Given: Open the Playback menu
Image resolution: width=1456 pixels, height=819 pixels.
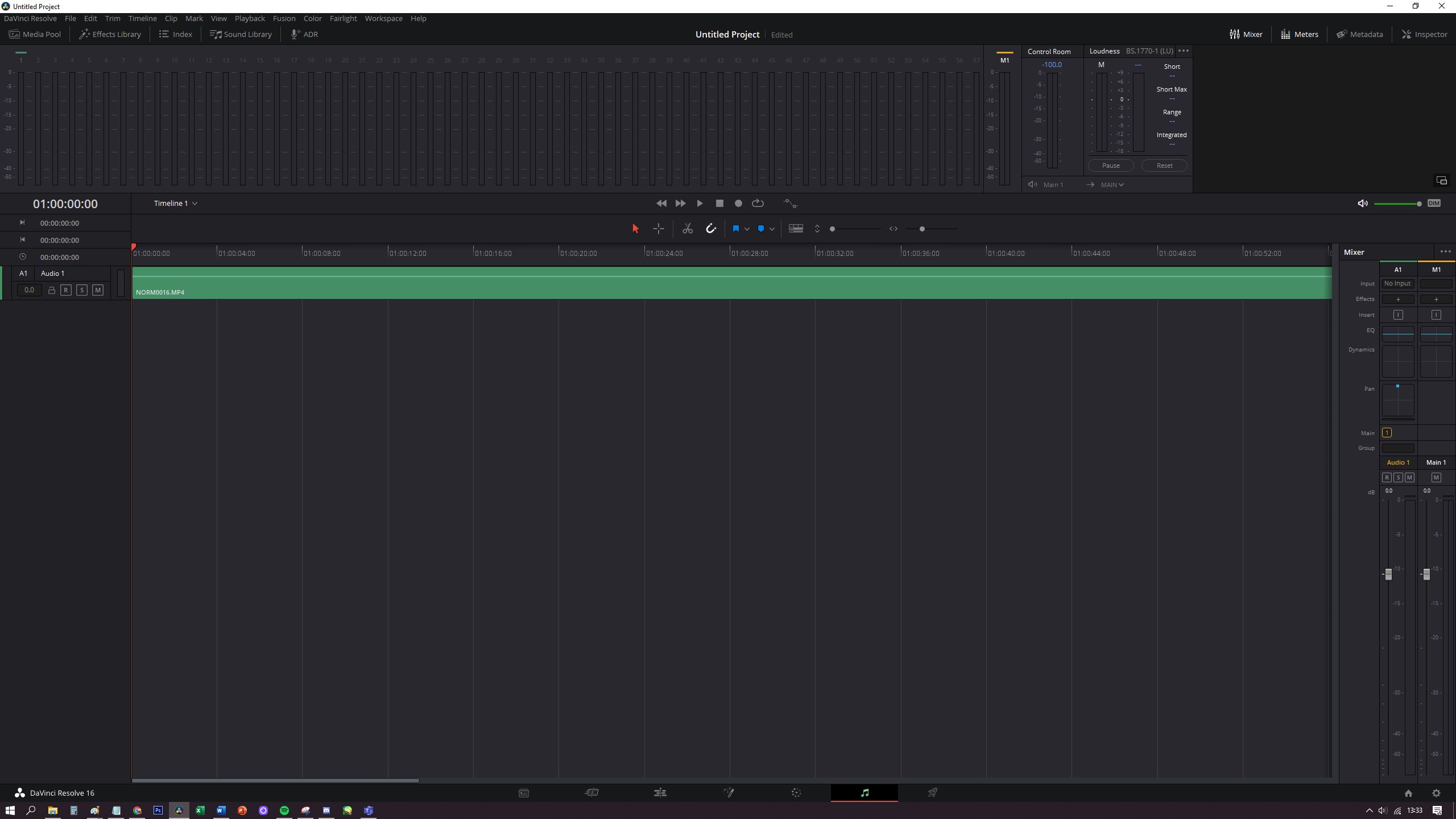Looking at the screenshot, I should tap(250, 18).
